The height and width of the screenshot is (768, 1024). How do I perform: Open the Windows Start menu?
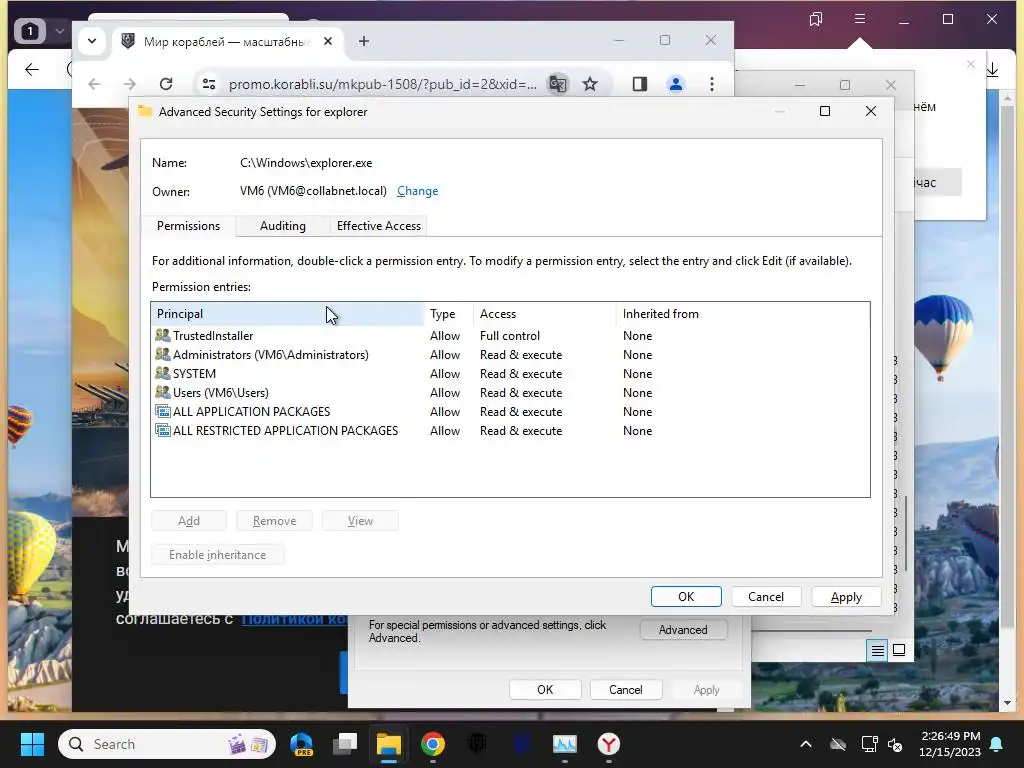[32, 744]
